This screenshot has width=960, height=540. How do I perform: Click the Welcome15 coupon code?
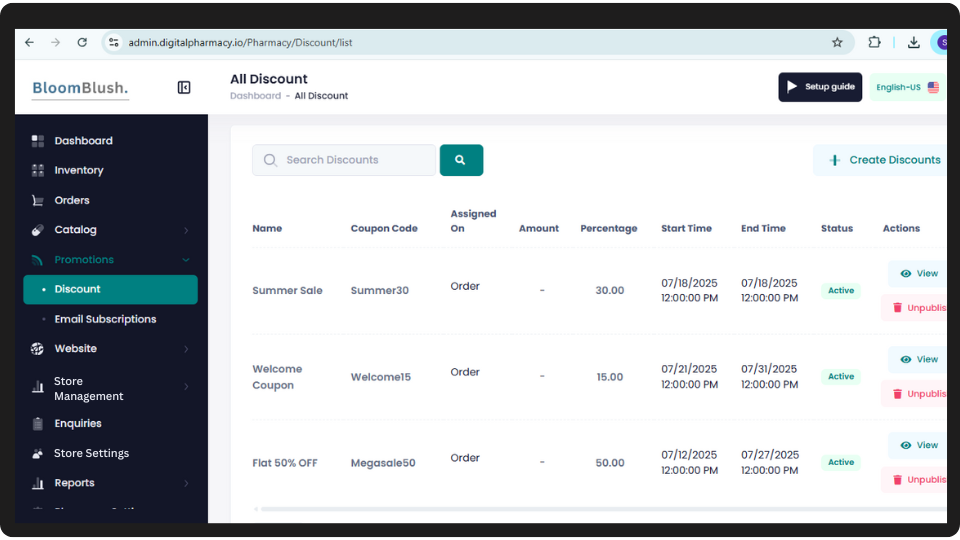tap(381, 377)
